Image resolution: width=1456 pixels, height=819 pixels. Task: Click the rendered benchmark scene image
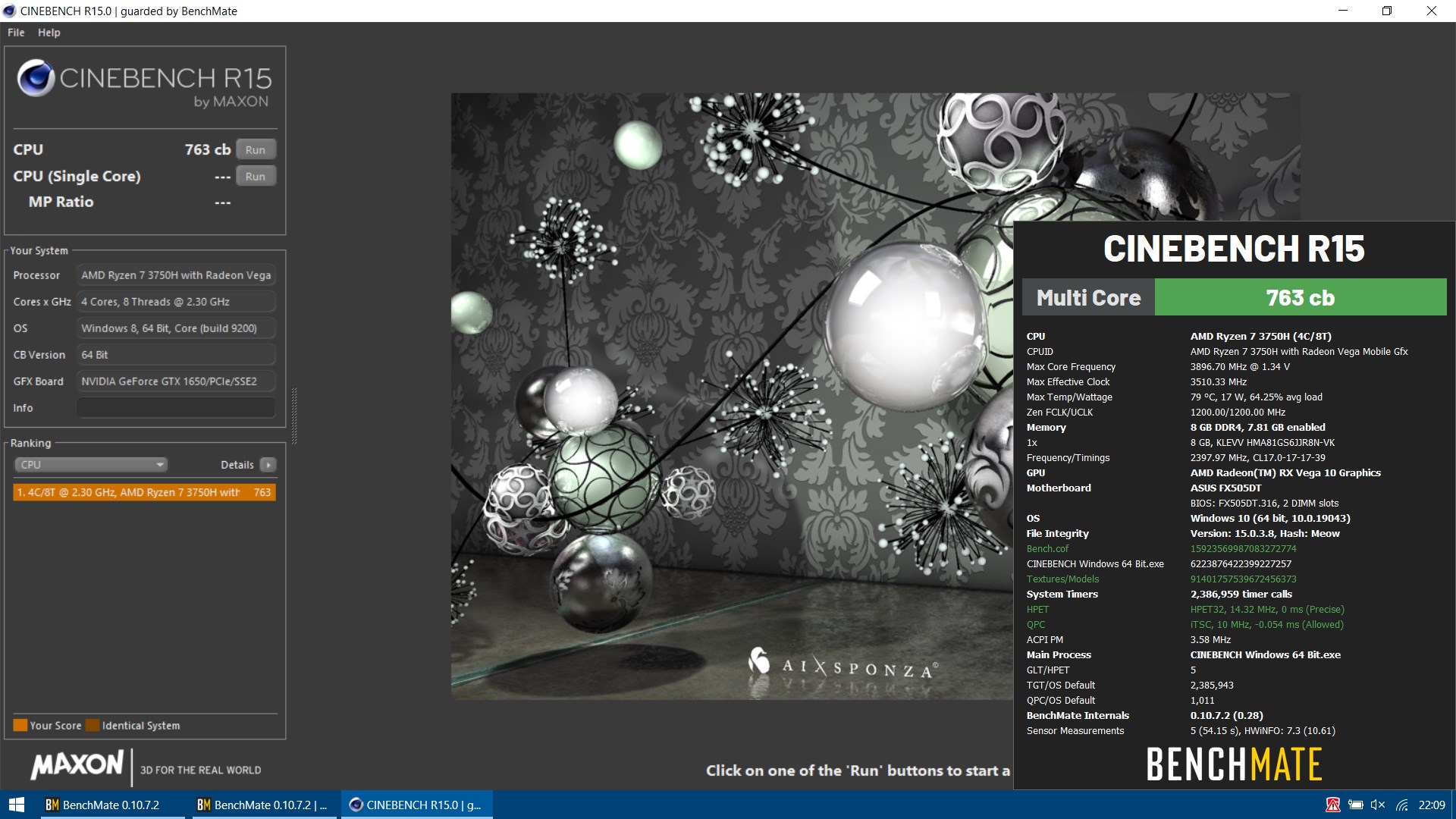(x=732, y=396)
